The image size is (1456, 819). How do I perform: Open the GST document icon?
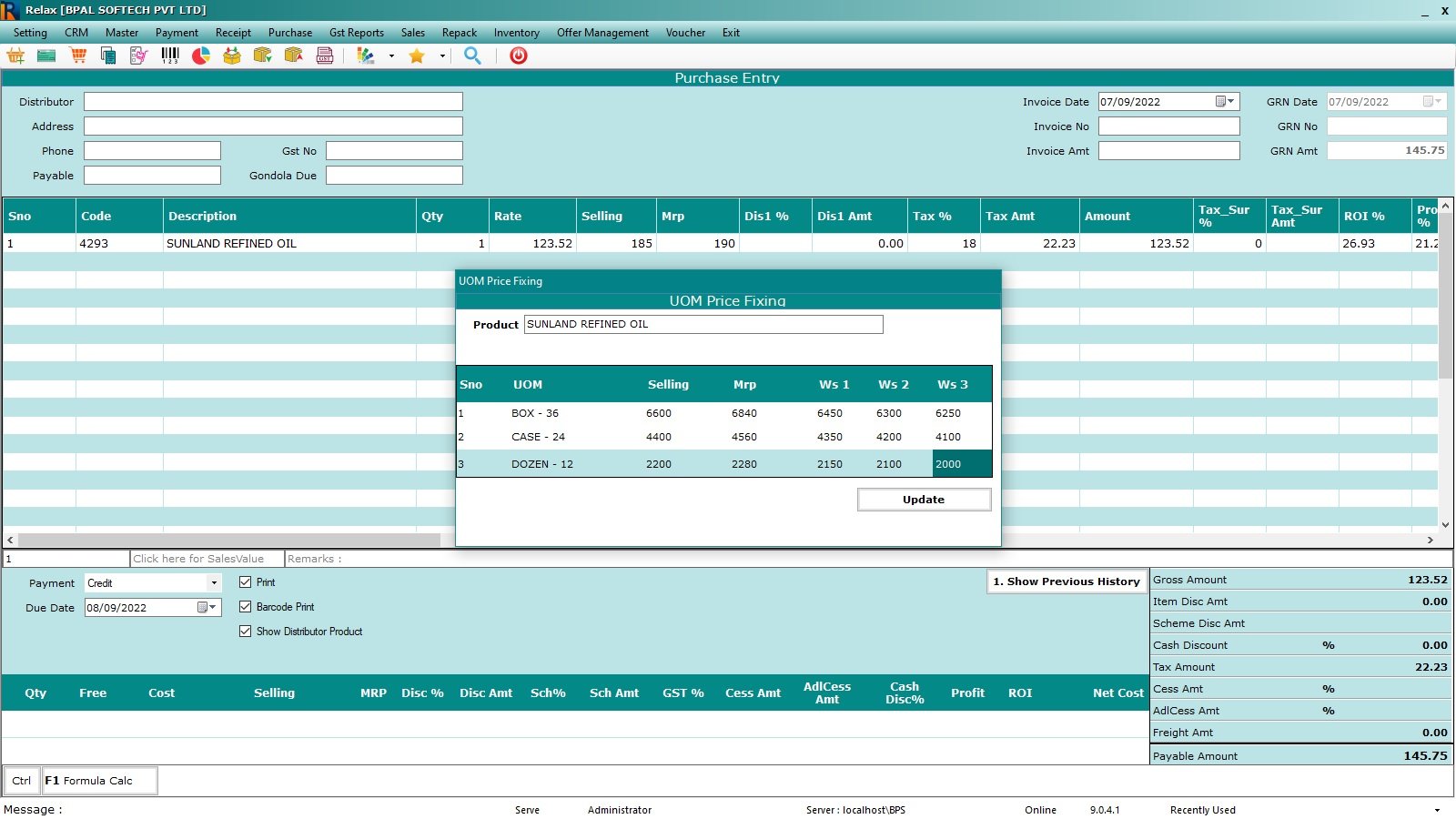(325, 56)
